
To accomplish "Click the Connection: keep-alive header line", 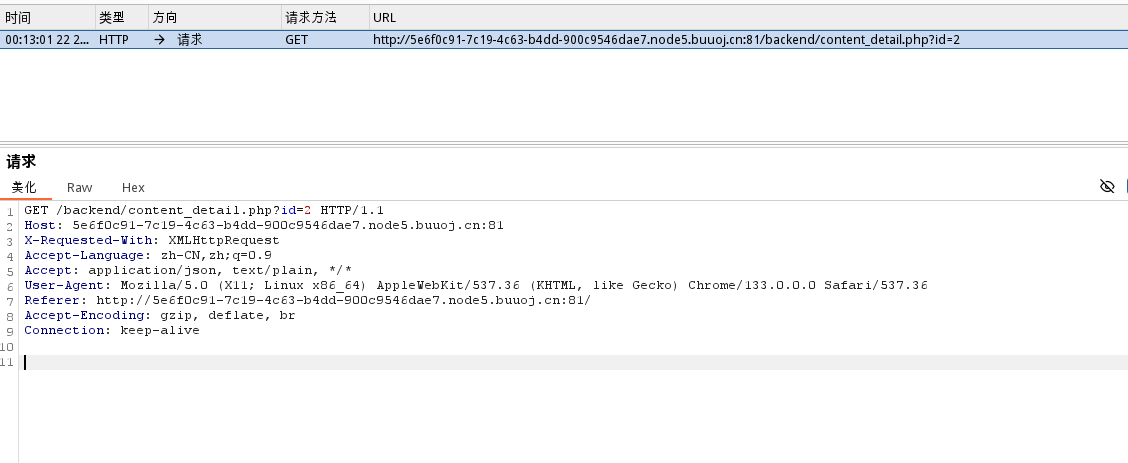I will 112,331.
